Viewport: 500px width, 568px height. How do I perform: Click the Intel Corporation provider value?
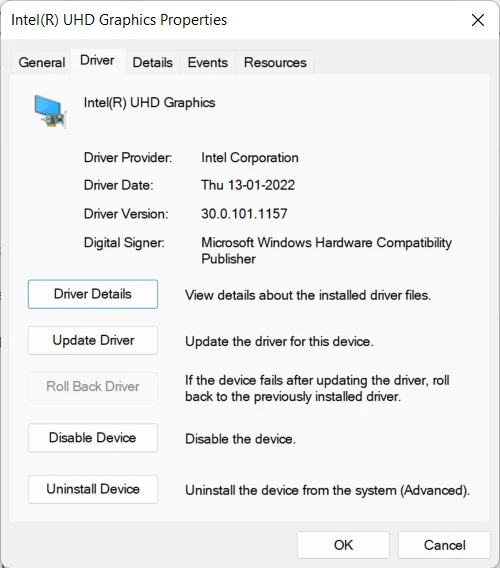[x=250, y=158]
